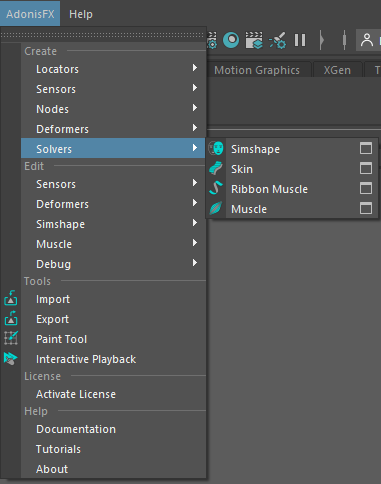
Task: Open Muscle solver option box
Action: [366, 208]
